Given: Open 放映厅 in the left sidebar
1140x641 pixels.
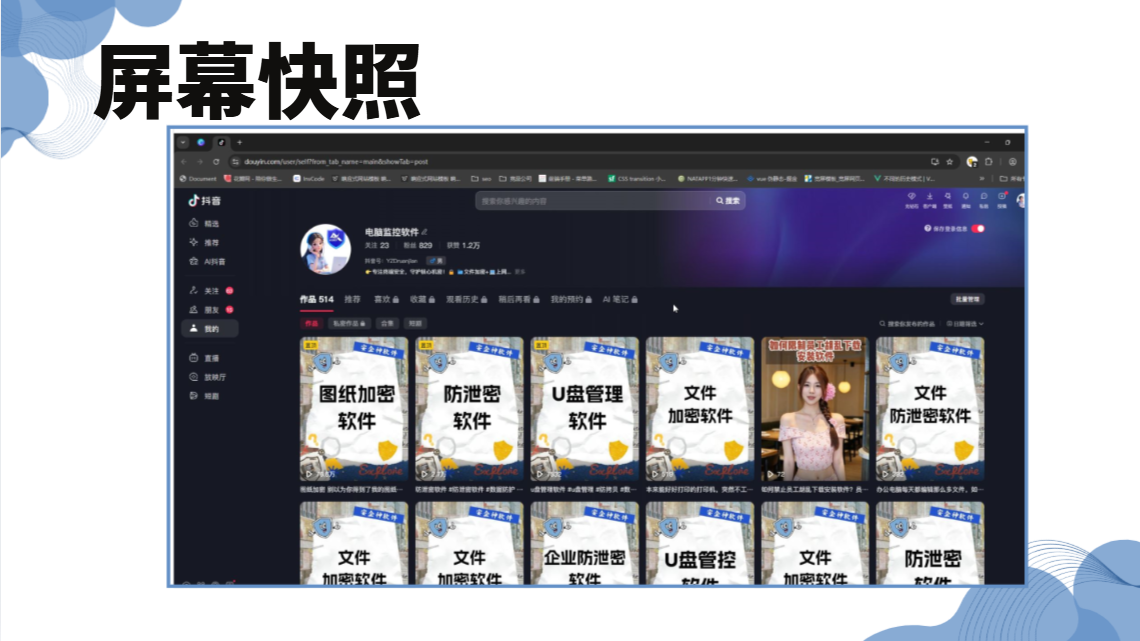Looking at the screenshot, I should click(207, 376).
